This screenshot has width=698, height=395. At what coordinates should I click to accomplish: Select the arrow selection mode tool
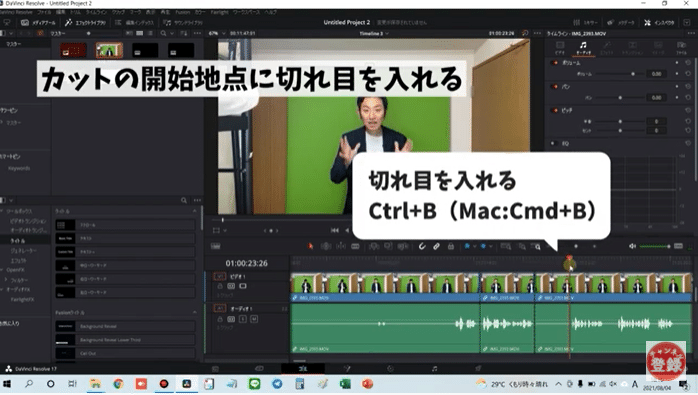pos(310,246)
